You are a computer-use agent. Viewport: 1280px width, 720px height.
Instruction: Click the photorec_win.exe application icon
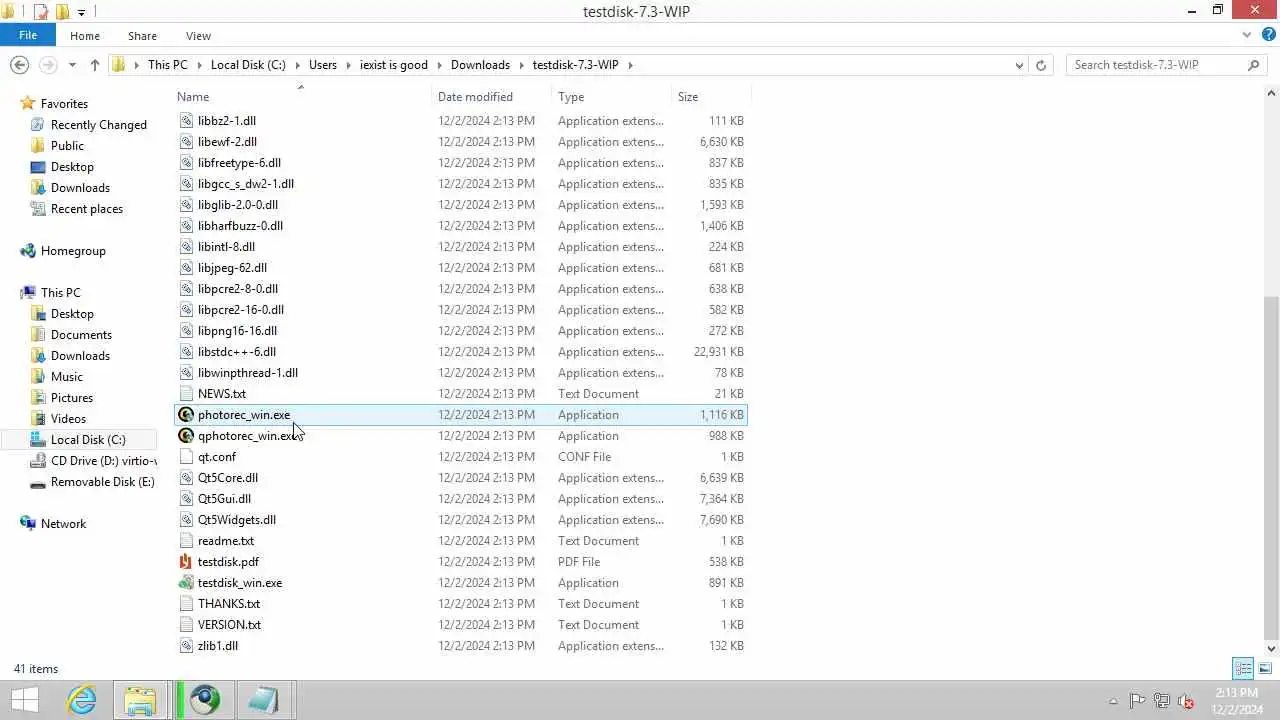(x=186, y=415)
